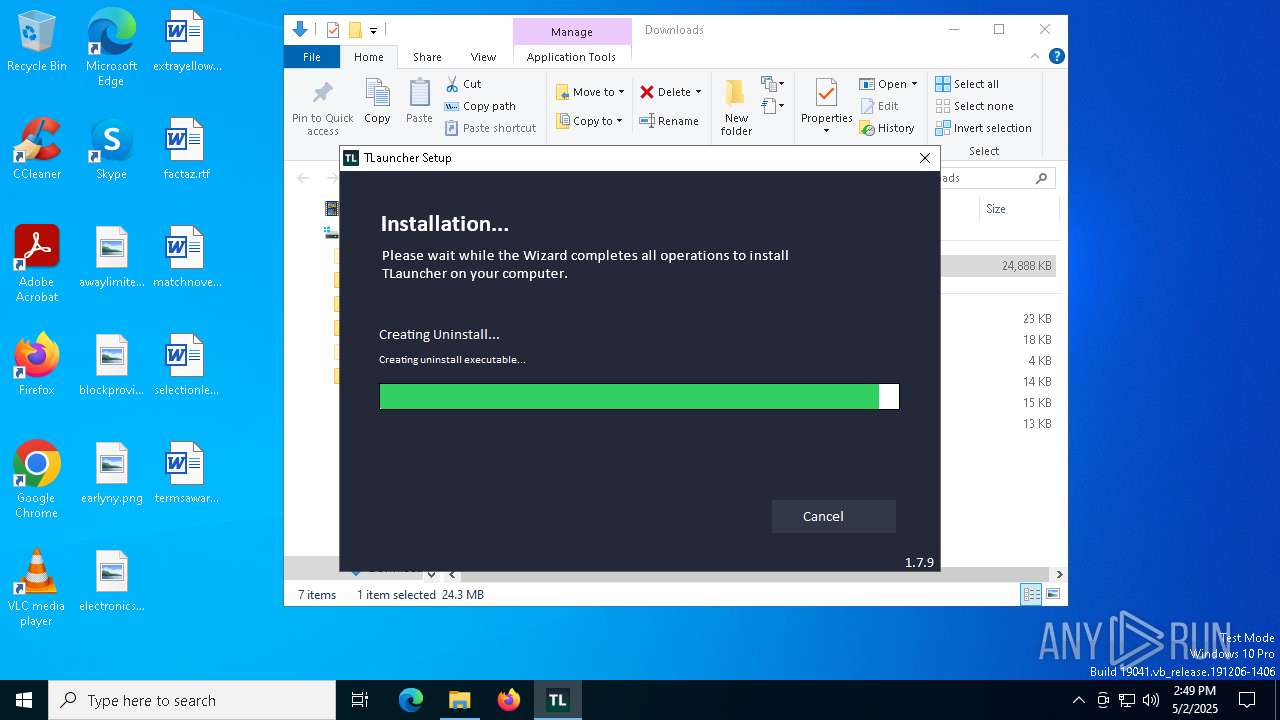Close the TLauncher Setup dialog
Image resolution: width=1280 pixels, height=720 pixels.
(925, 158)
